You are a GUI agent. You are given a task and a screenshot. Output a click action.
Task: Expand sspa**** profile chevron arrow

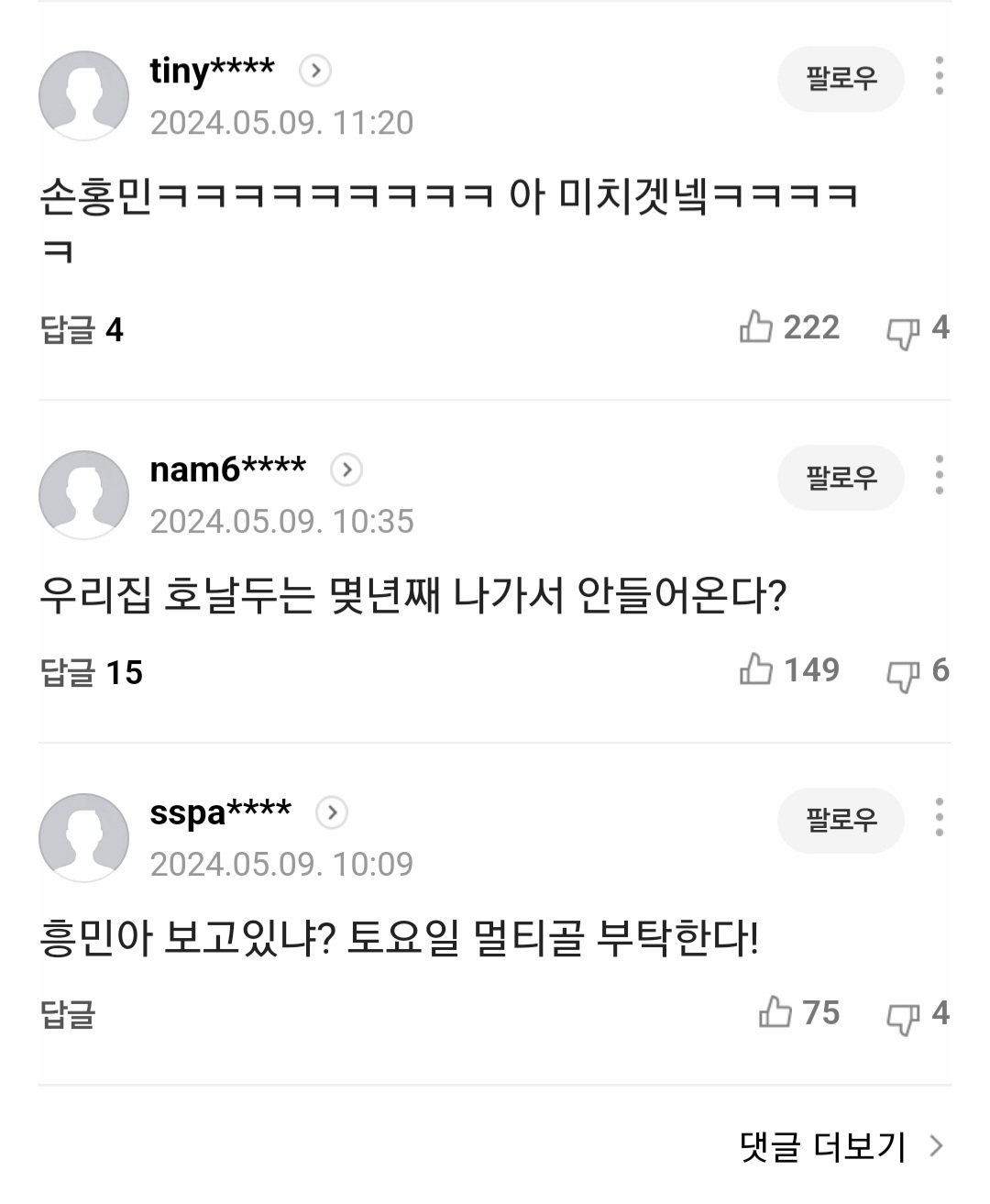click(332, 812)
